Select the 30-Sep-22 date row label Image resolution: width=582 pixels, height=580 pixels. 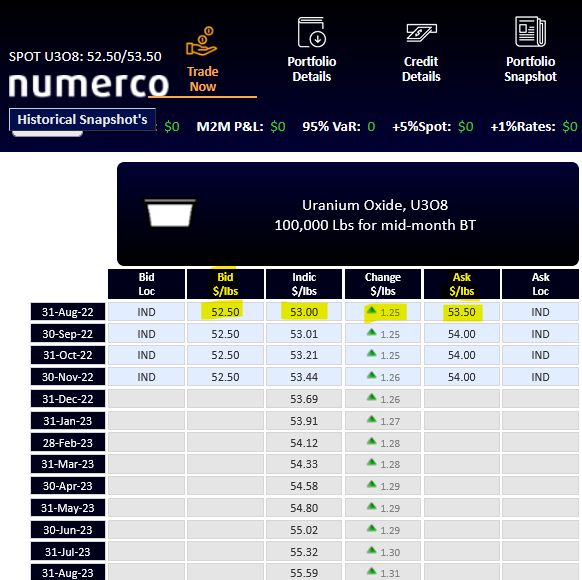pyautogui.click(x=68, y=334)
